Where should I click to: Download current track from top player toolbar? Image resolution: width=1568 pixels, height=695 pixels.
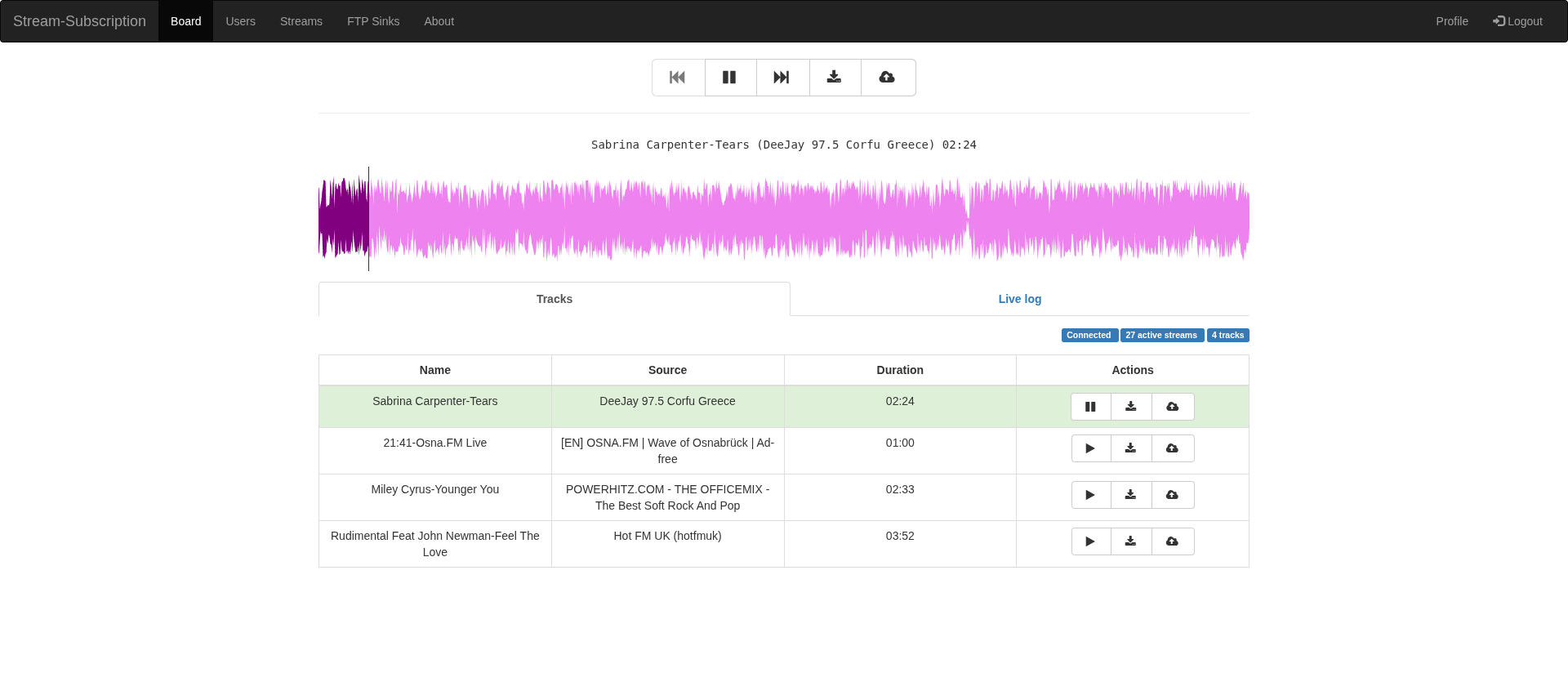(x=835, y=78)
